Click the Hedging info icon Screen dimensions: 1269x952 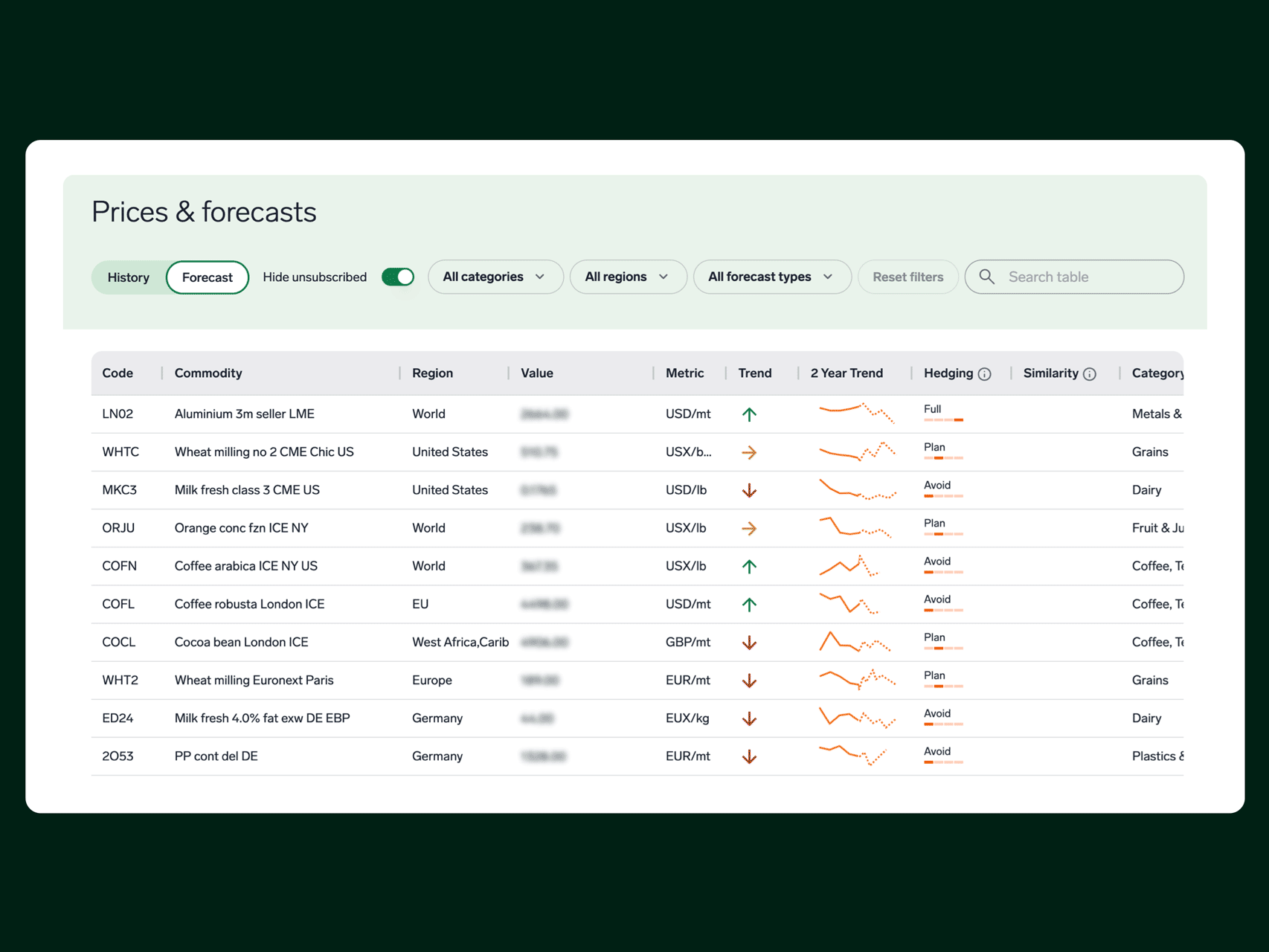point(984,374)
